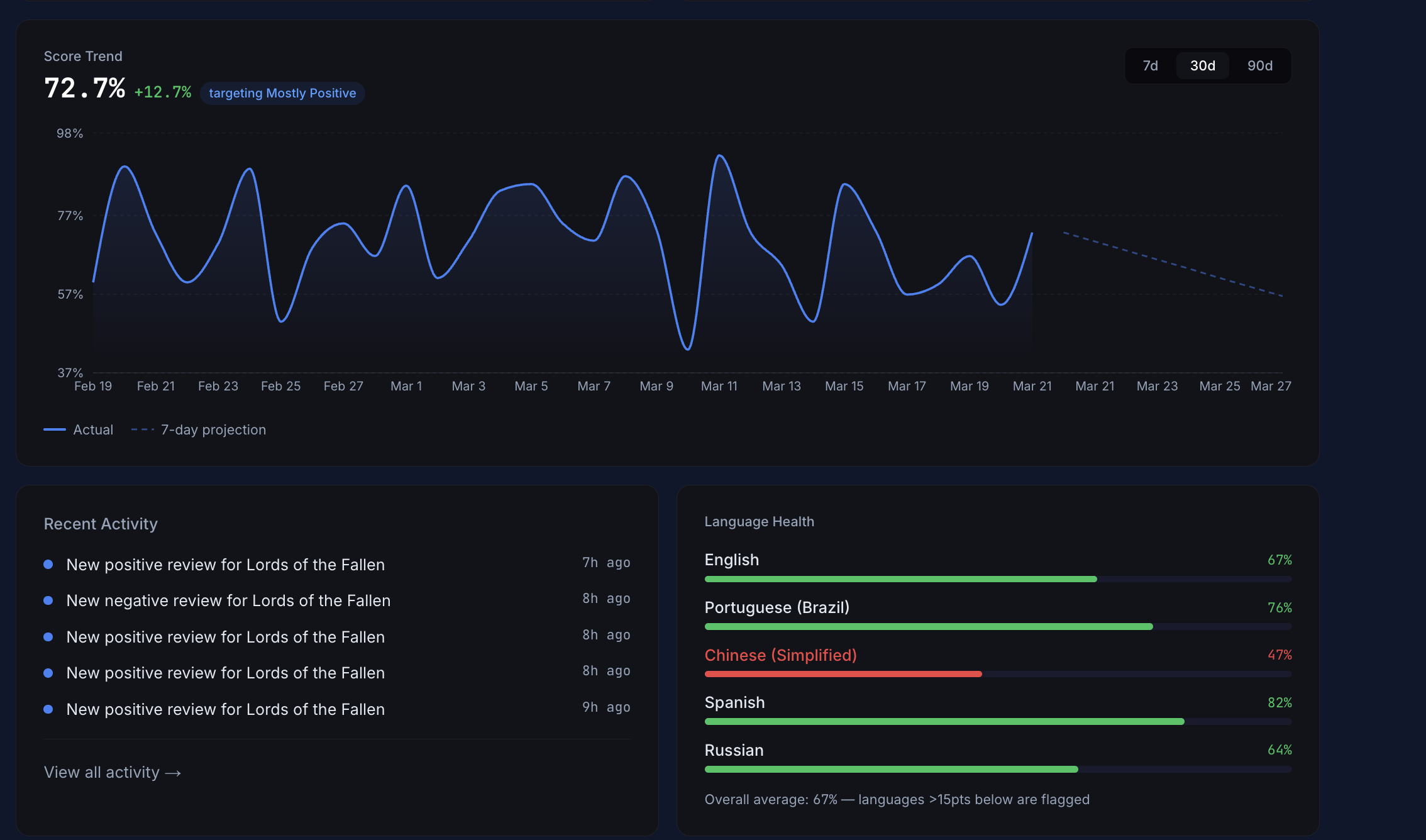
Task: Select the new negative review activity entry
Action: click(x=228, y=600)
